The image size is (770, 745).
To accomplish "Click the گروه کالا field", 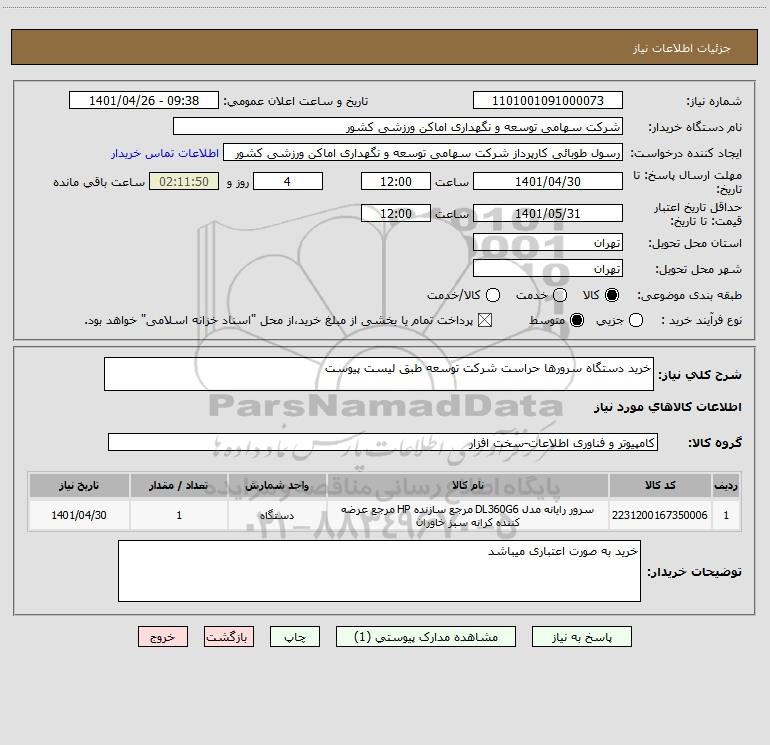I will click(383, 442).
